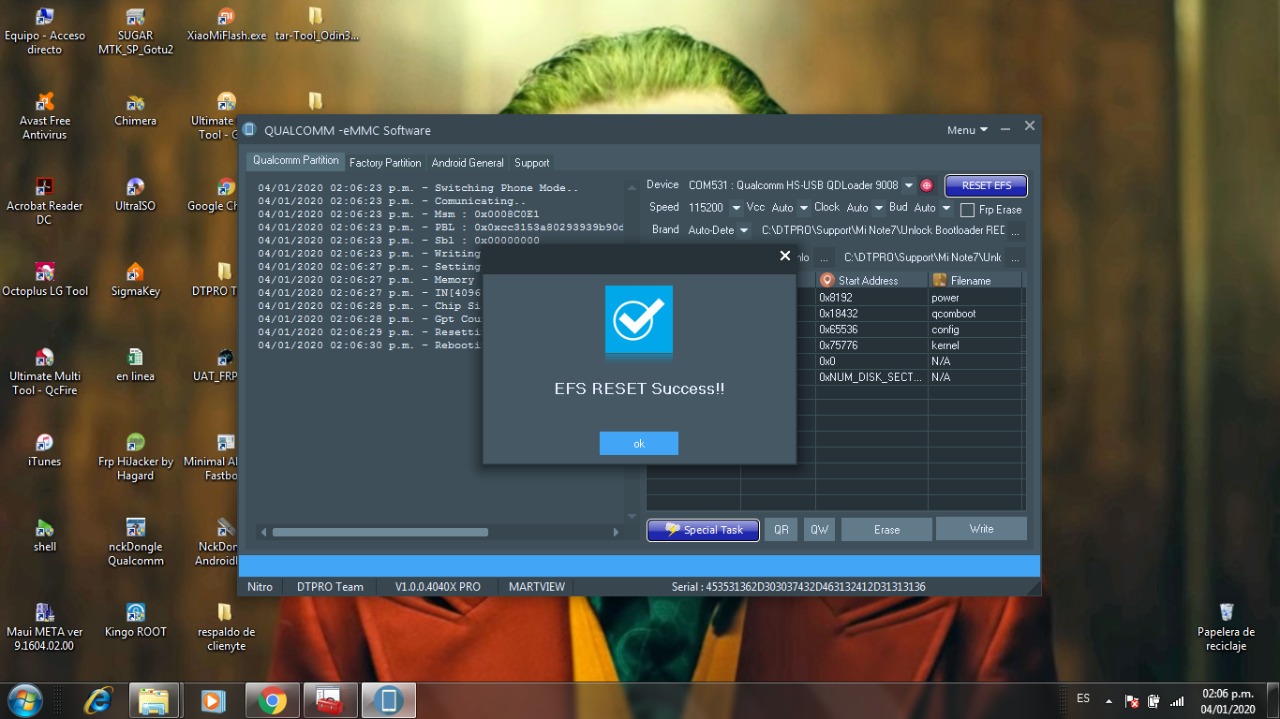Expand the Brand Auto-Detect dropdown
Image resolution: width=1280 pixels, height=719 pixels.
[x=743, y=230]
